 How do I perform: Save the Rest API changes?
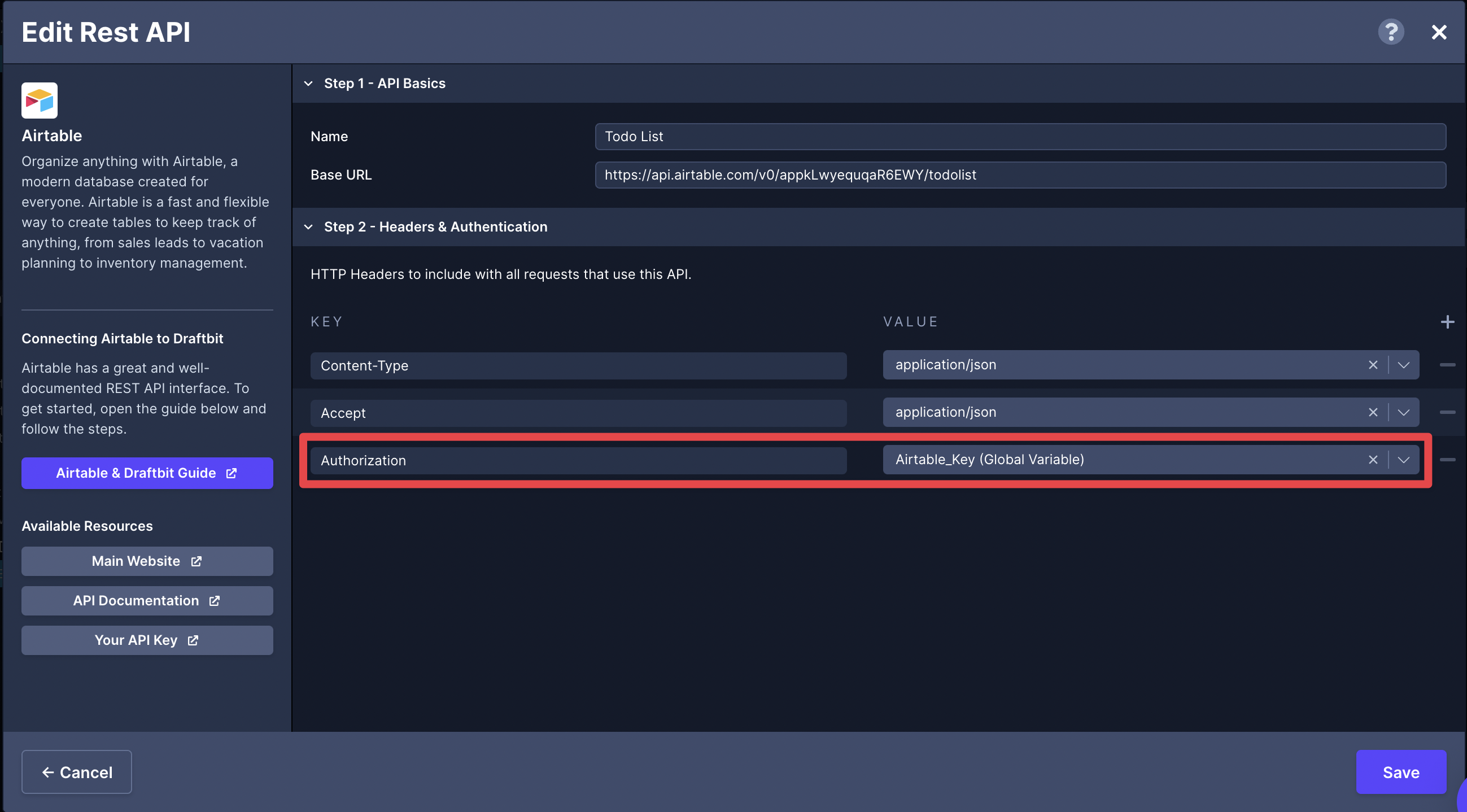[1401, 772]
